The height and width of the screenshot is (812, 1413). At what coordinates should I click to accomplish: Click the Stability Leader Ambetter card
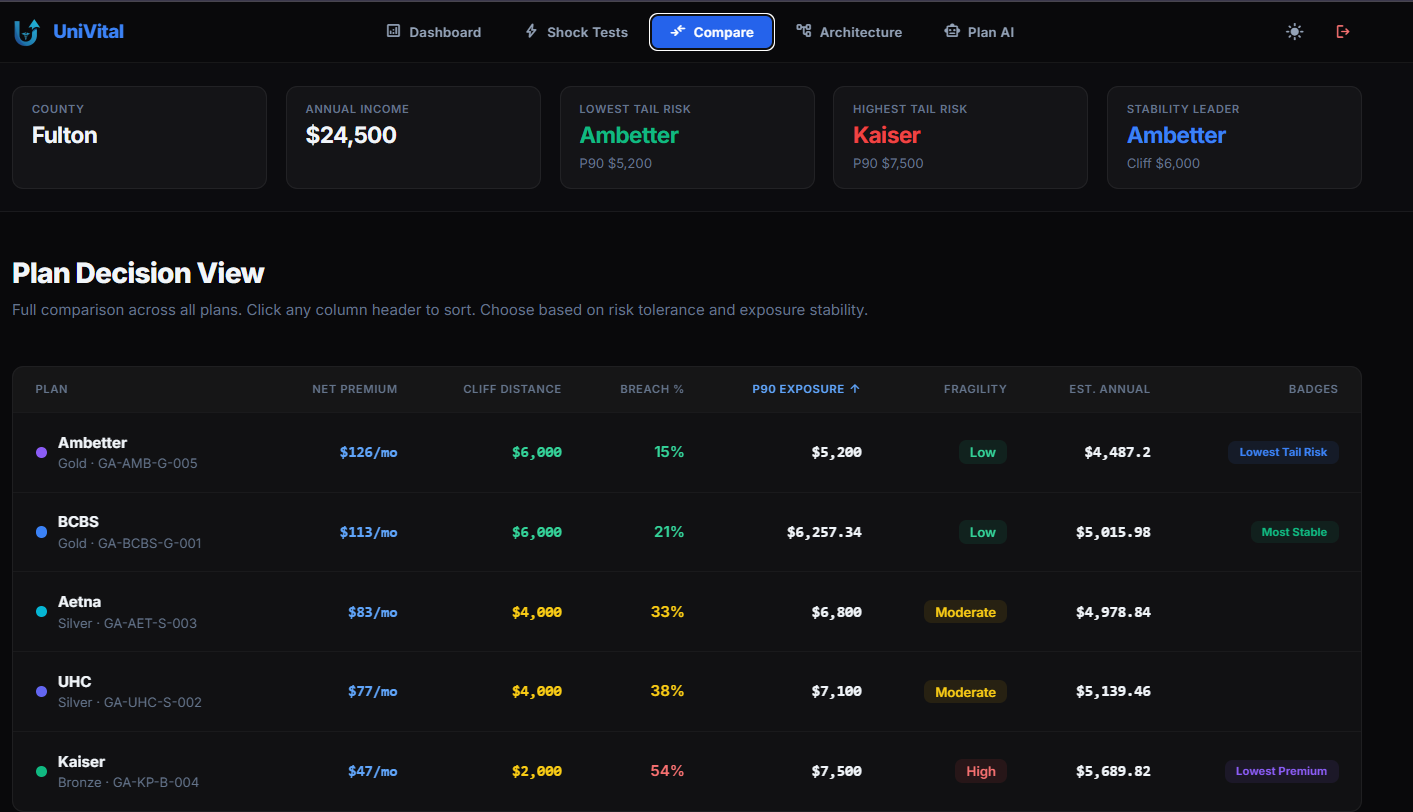pyautogui.click(x=1234, y=137)
